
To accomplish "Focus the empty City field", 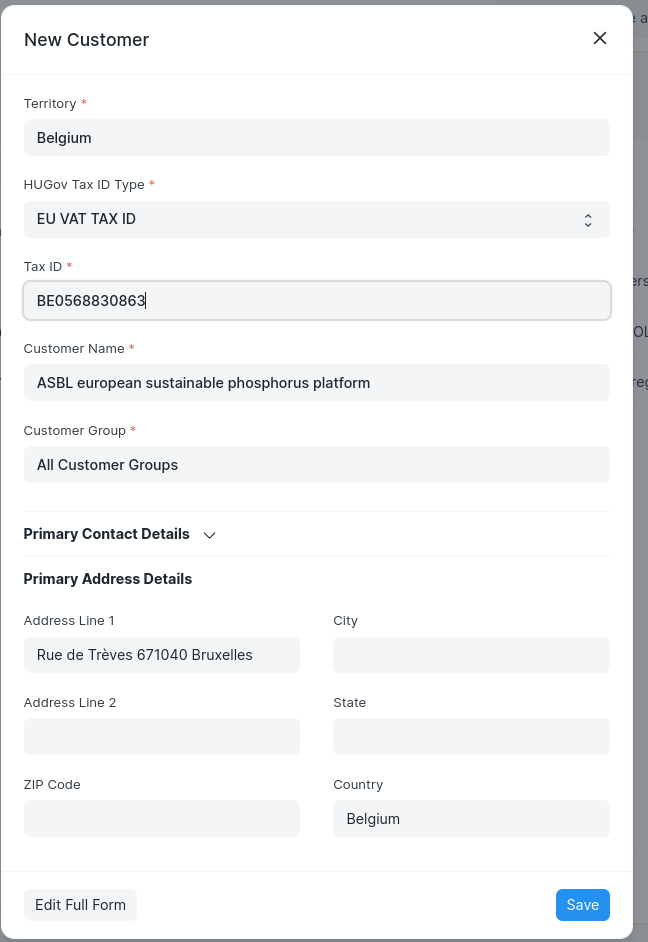I will pyautogui.click(x=471, y=654).
